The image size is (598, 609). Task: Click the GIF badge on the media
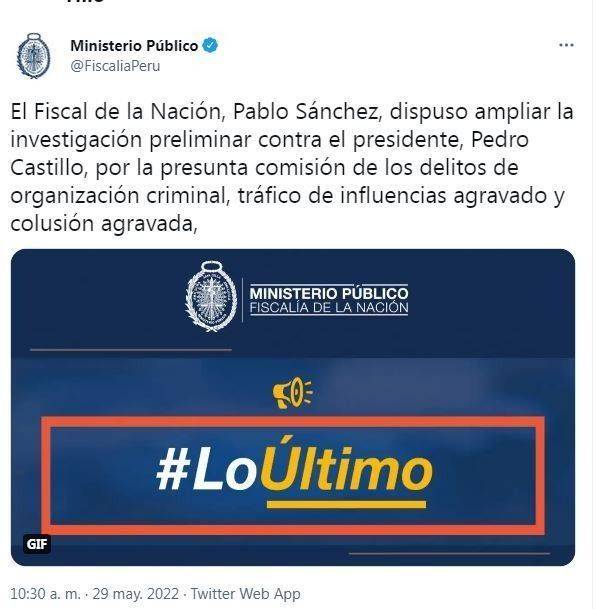click(37, 544)
